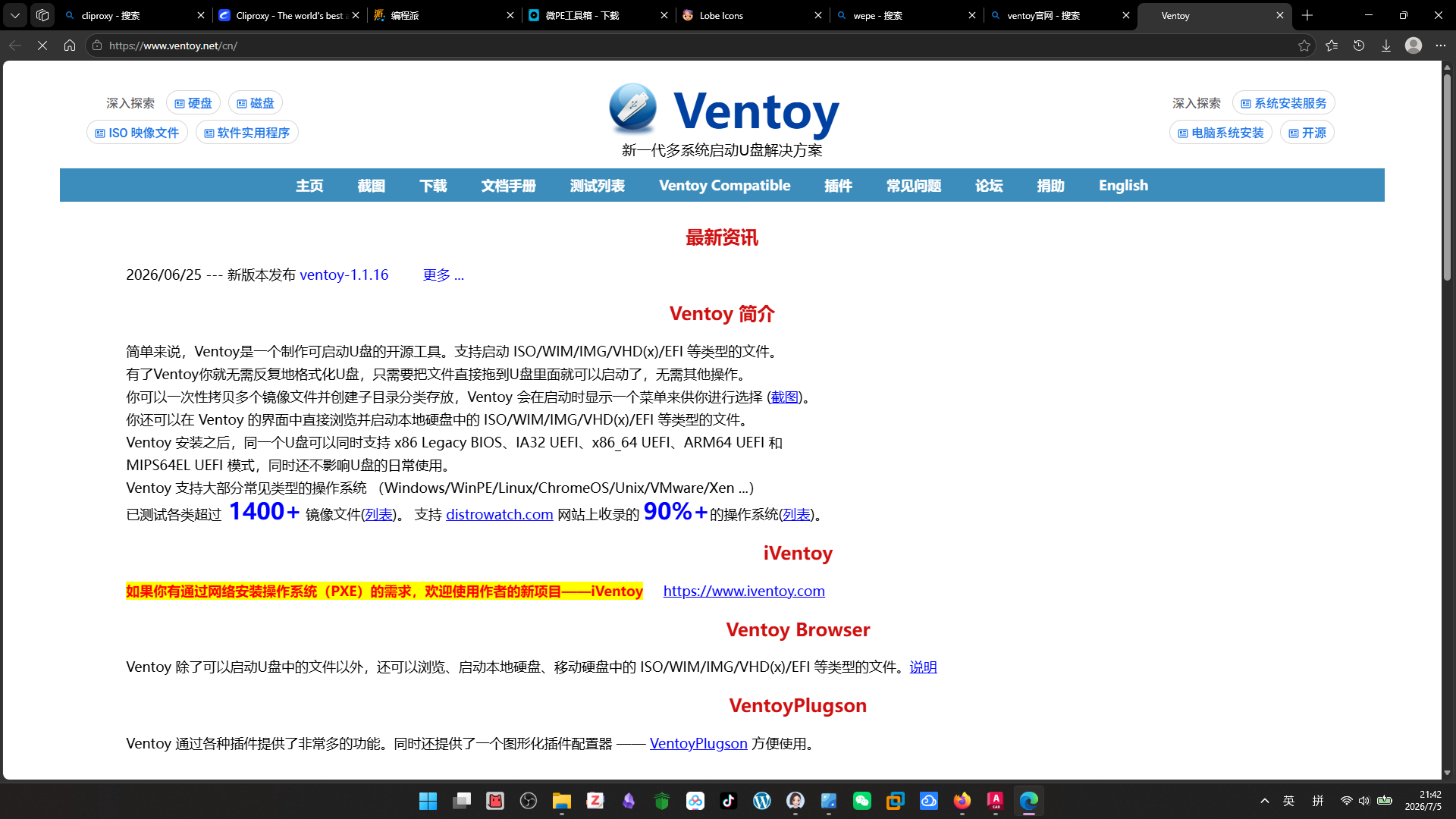This screenshot has width=1456, height=819.
Task: Open the 列表 link after 的操作系统
Action: point(797,514)
